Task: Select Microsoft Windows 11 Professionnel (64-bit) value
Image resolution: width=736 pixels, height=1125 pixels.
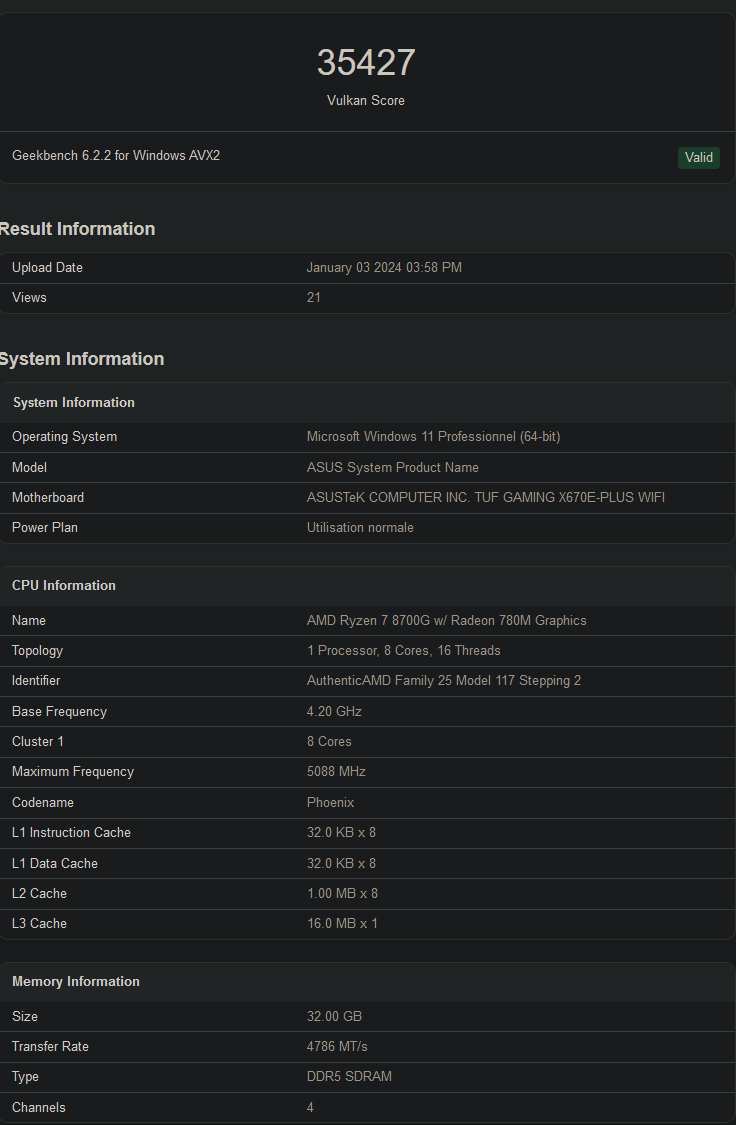Action: click(433, 437)
